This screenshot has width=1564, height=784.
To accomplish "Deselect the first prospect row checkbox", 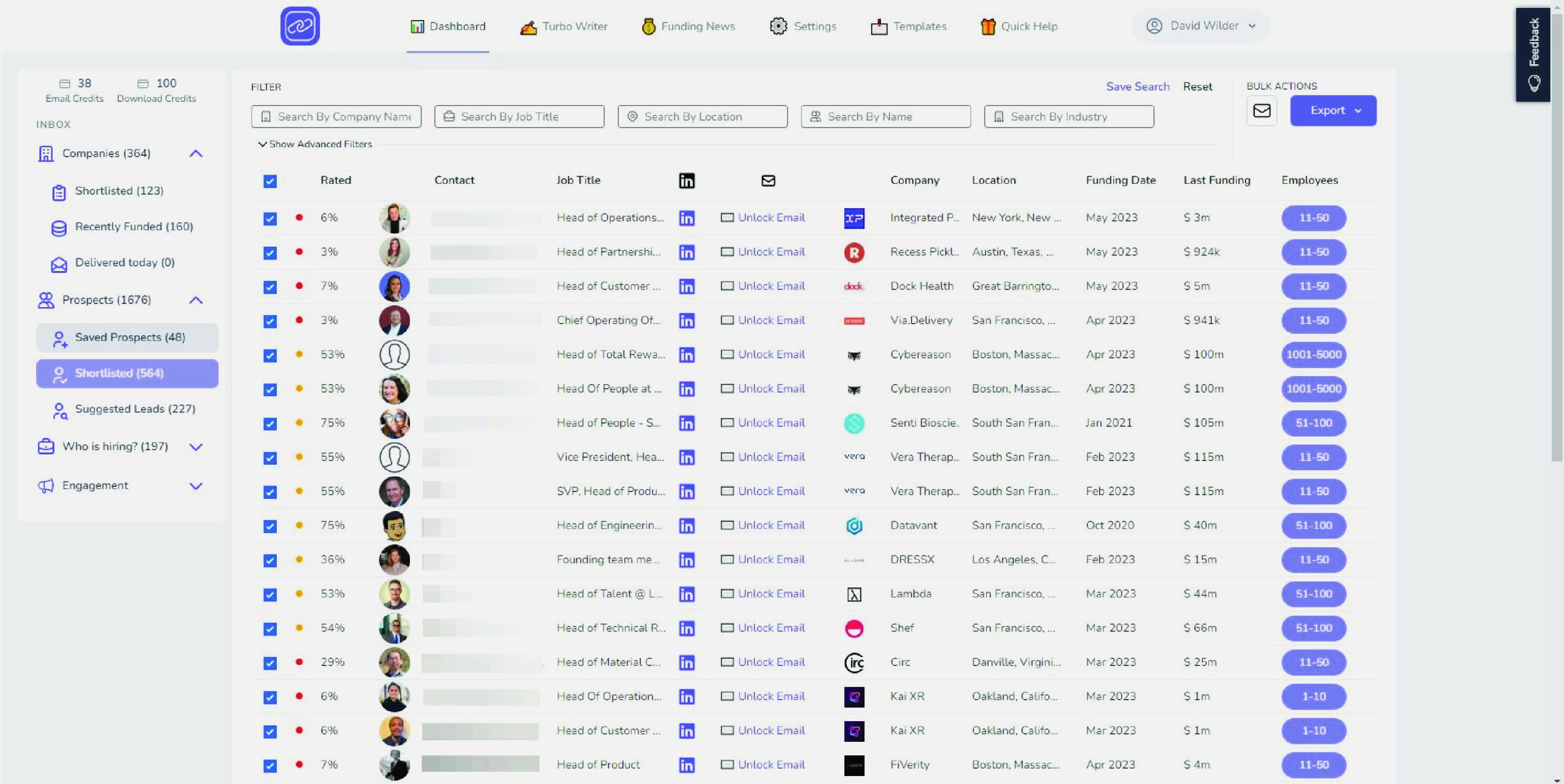I will [269, 217].
